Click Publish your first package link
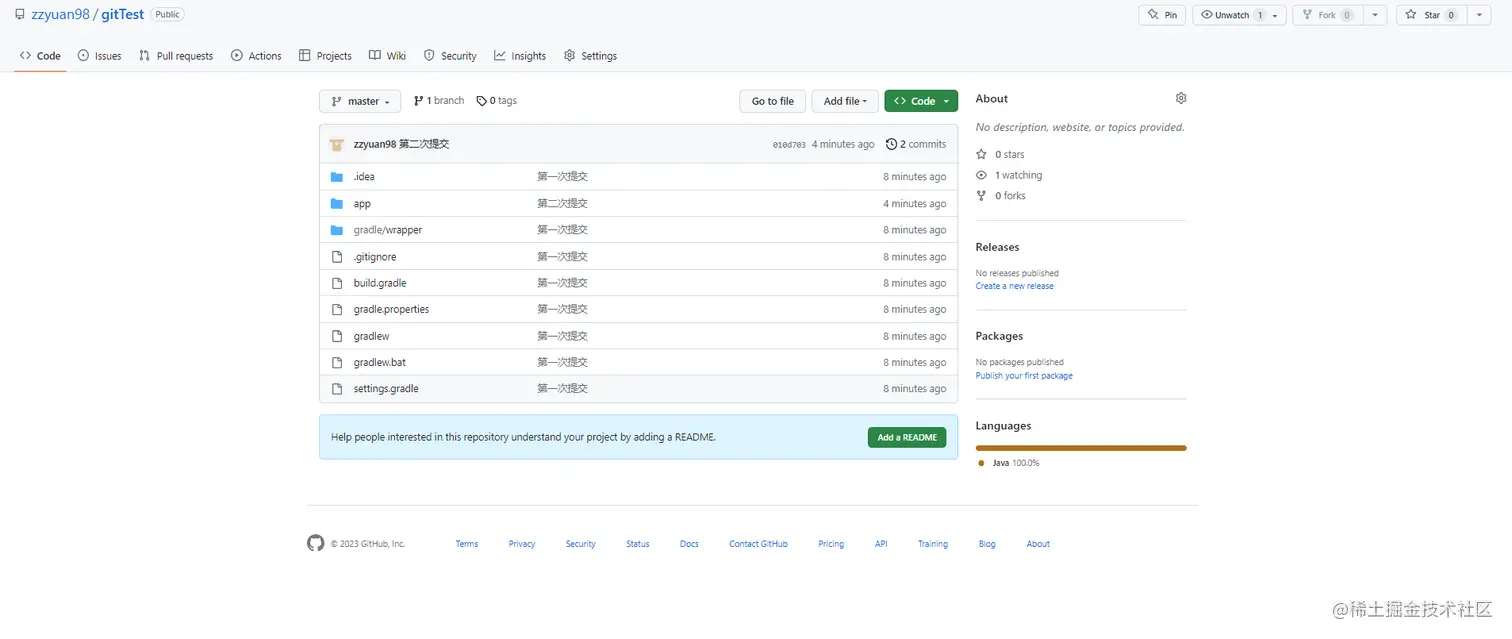Screen dimensions: 1512x639 click(1024, 376)
